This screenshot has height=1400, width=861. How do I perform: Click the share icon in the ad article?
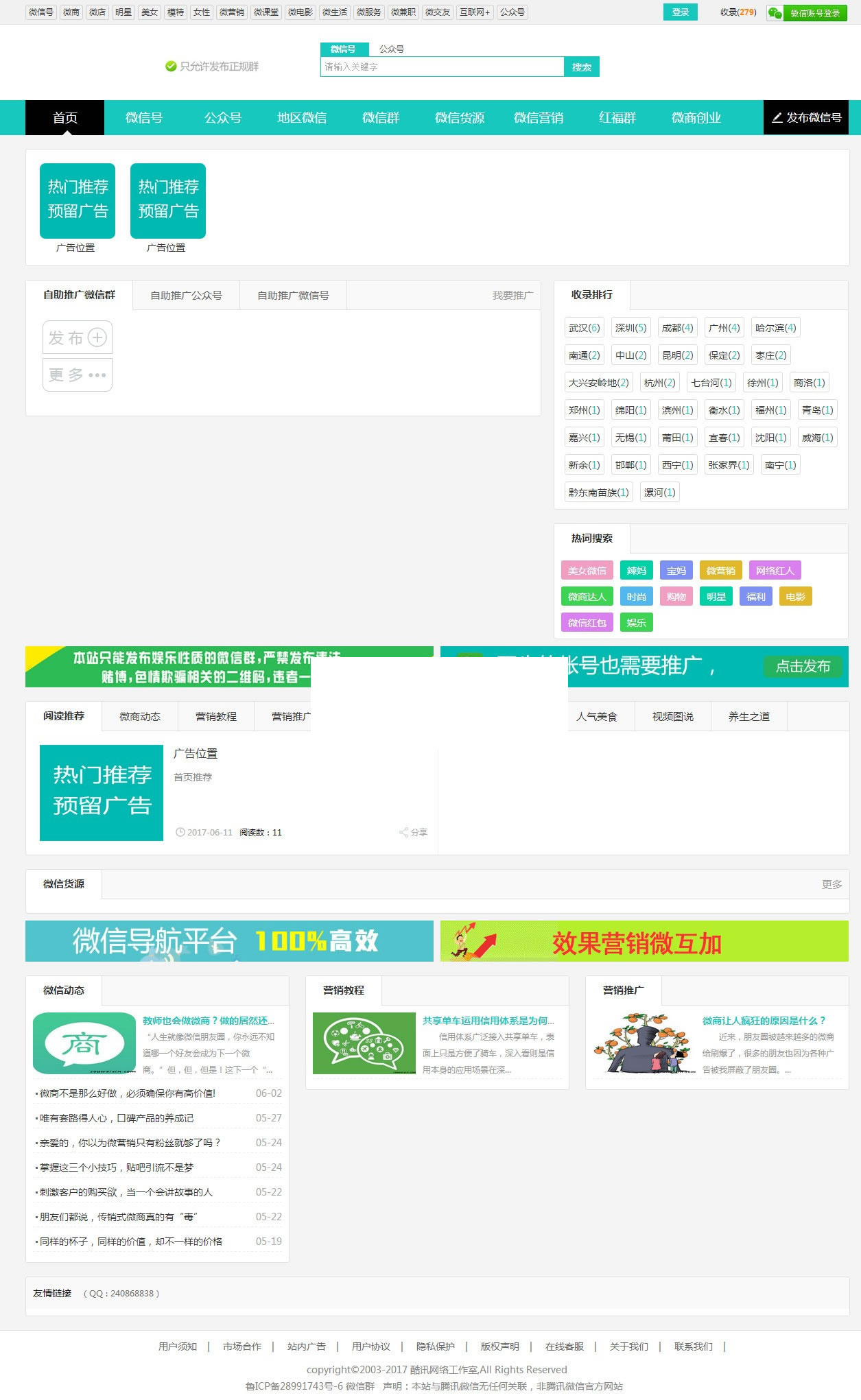pos(403,832)
